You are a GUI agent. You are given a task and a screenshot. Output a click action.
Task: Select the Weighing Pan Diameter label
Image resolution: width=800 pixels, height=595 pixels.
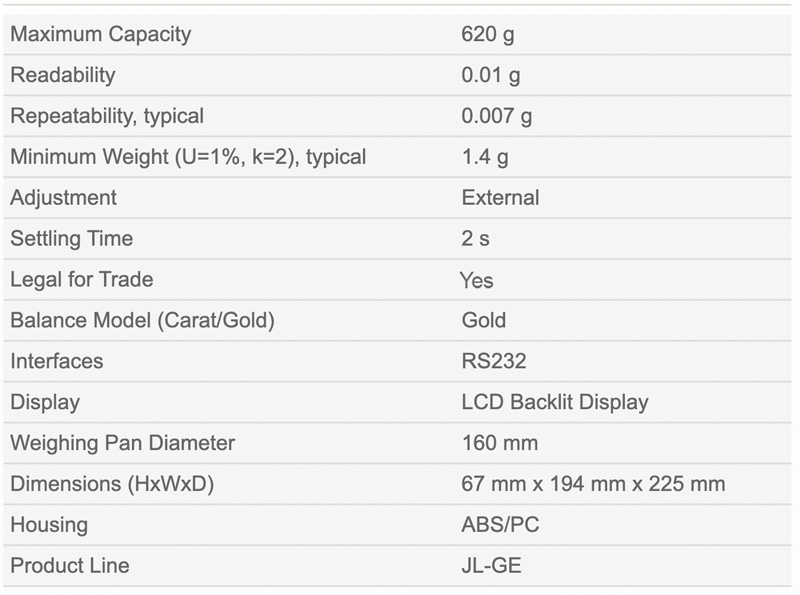(x=122, y=442)
